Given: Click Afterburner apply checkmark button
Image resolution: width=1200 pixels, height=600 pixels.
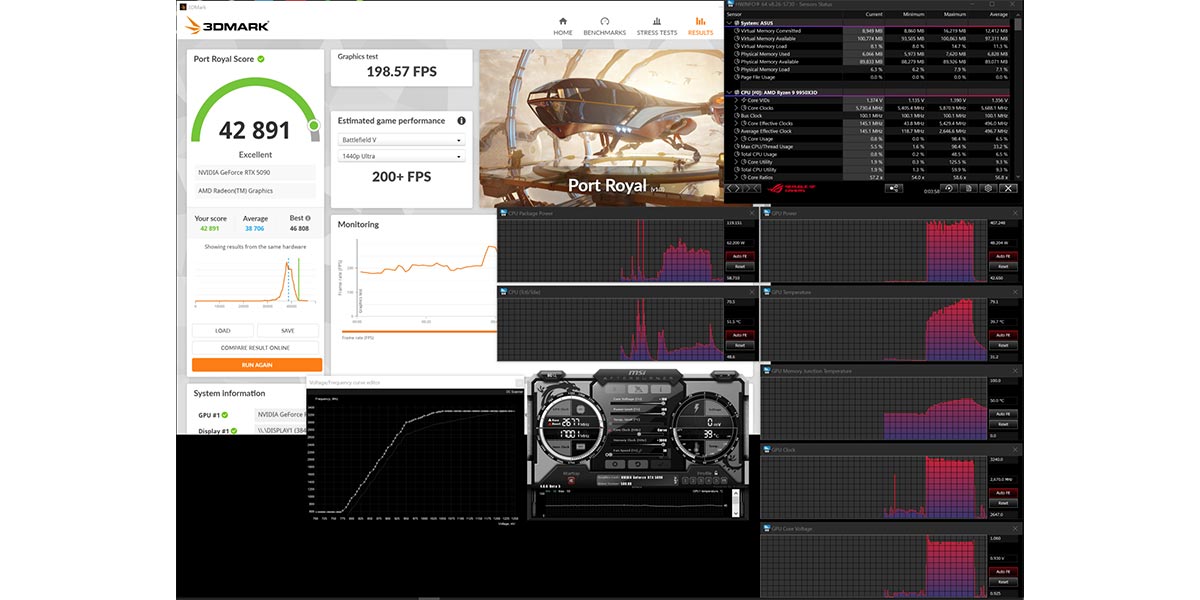Looking at the screenshot, I should 661,464.
